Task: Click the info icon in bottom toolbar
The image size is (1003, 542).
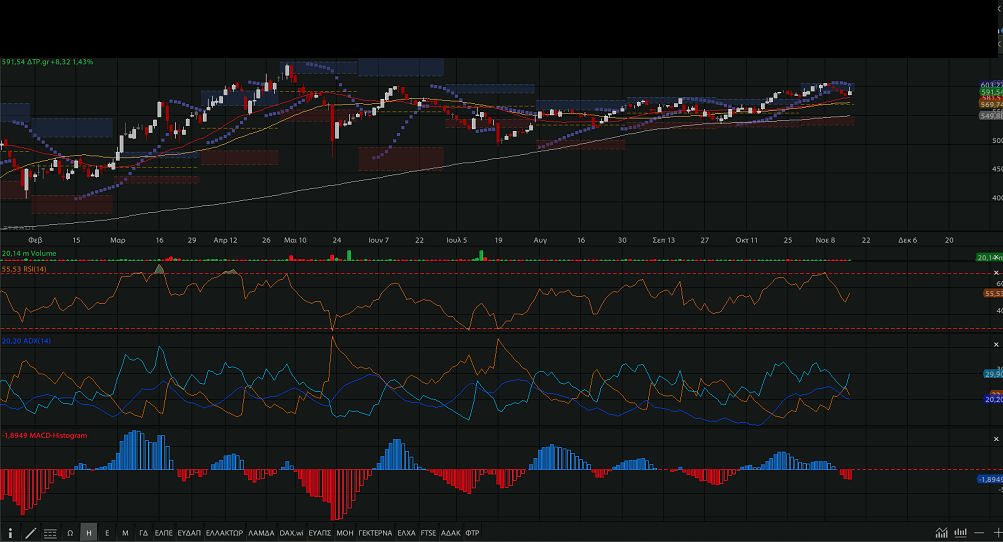Action: point(11,533)
